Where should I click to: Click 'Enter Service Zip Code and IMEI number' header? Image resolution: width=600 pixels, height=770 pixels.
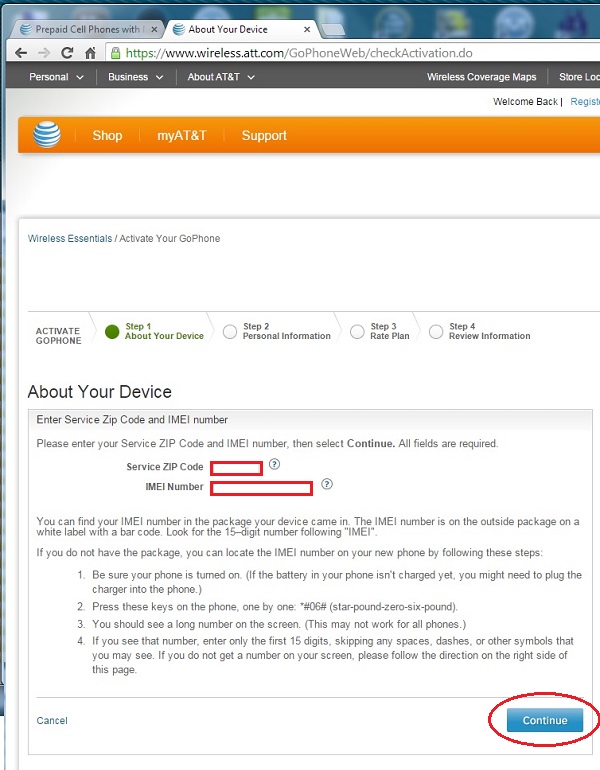(132, 420)
